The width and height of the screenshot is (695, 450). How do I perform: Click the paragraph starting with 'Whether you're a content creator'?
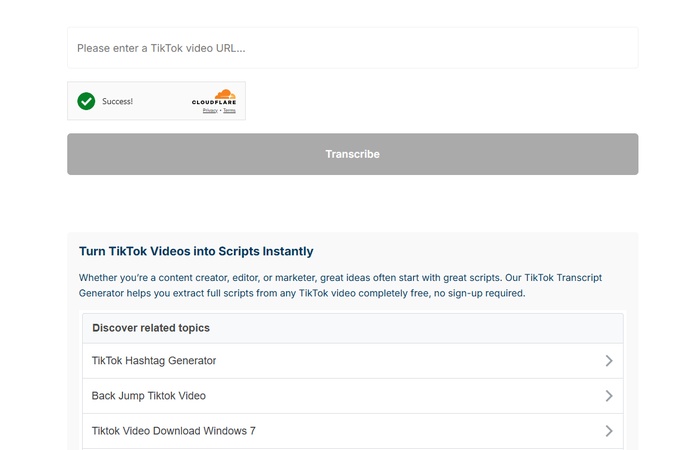click(x=340, y=286)
